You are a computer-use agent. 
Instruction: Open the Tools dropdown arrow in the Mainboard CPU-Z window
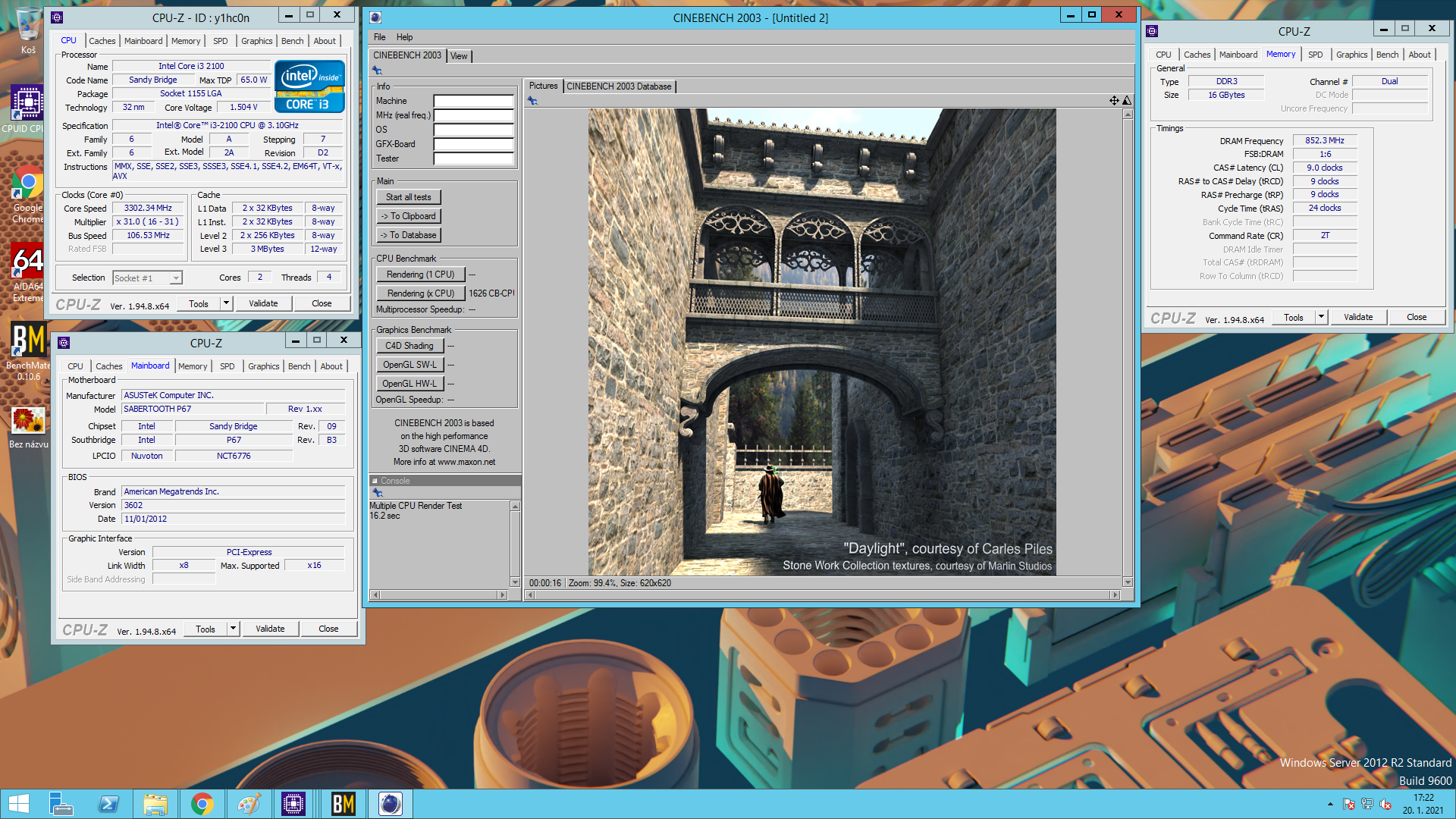(x=233, y=629)
